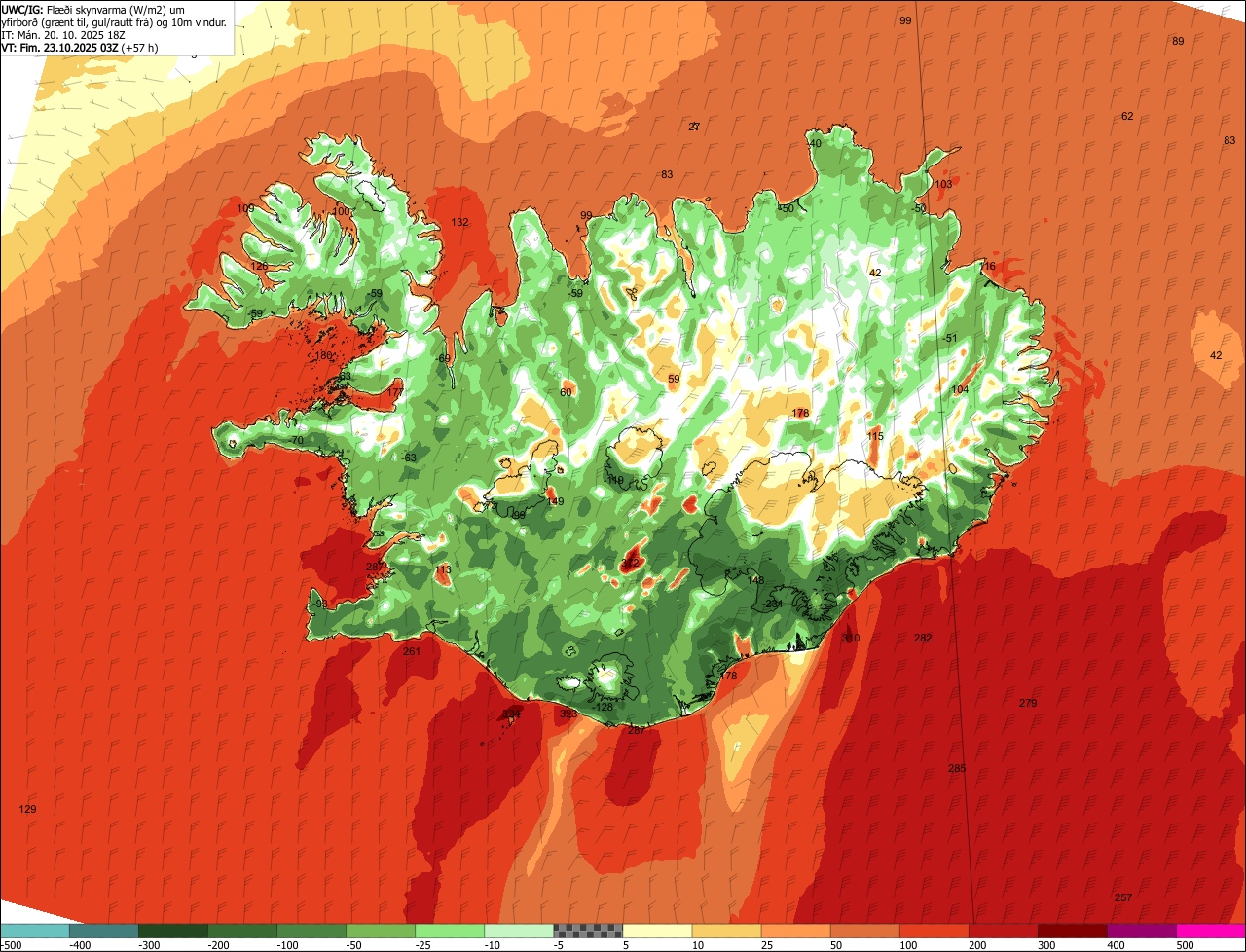This screenshot has width=1246, height=952.
Task: Select the green swatch between -100 and -50
Action: coord(311,931)
